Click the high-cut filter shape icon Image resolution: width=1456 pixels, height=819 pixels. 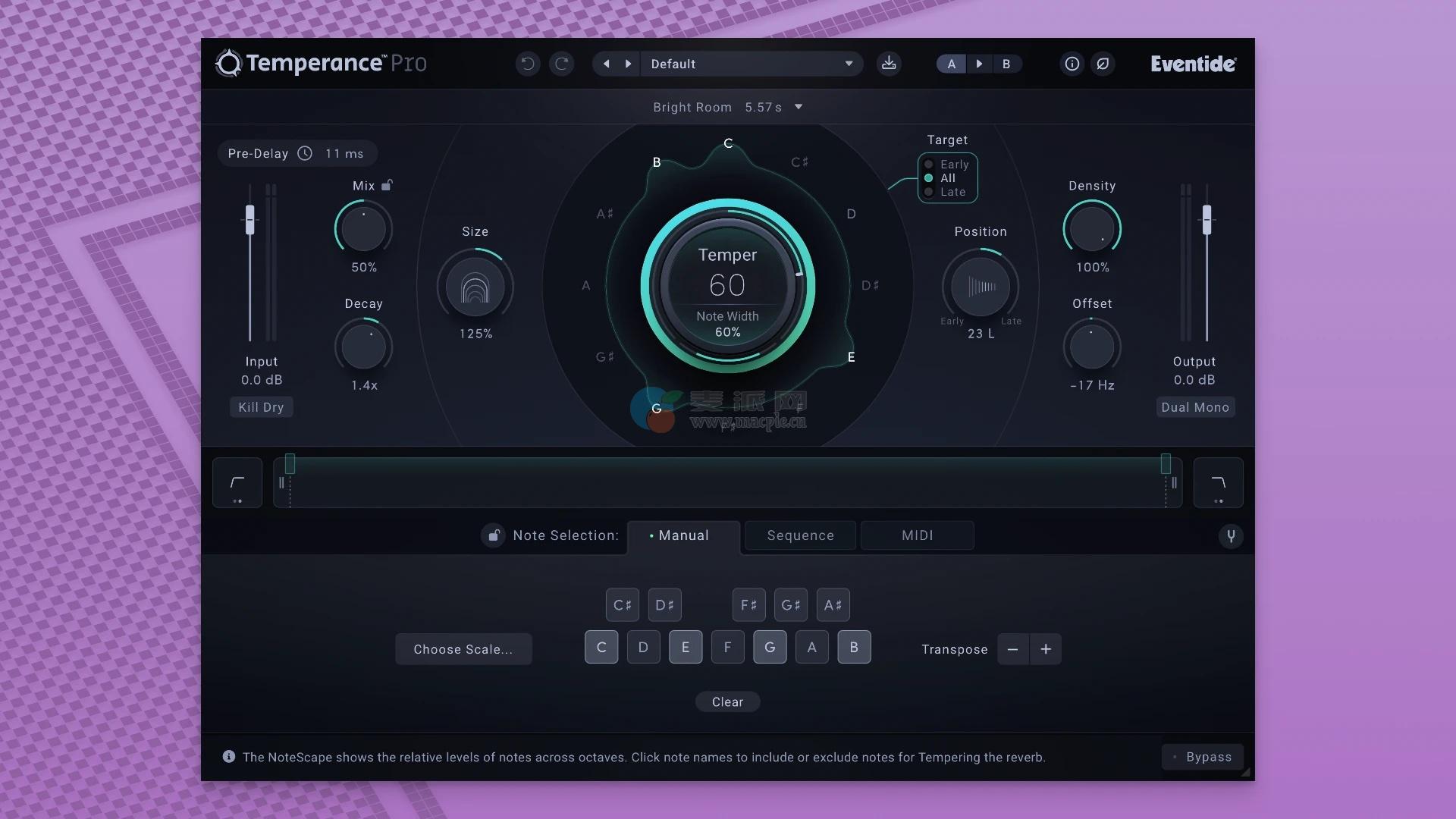click(x=1218, y=482)
